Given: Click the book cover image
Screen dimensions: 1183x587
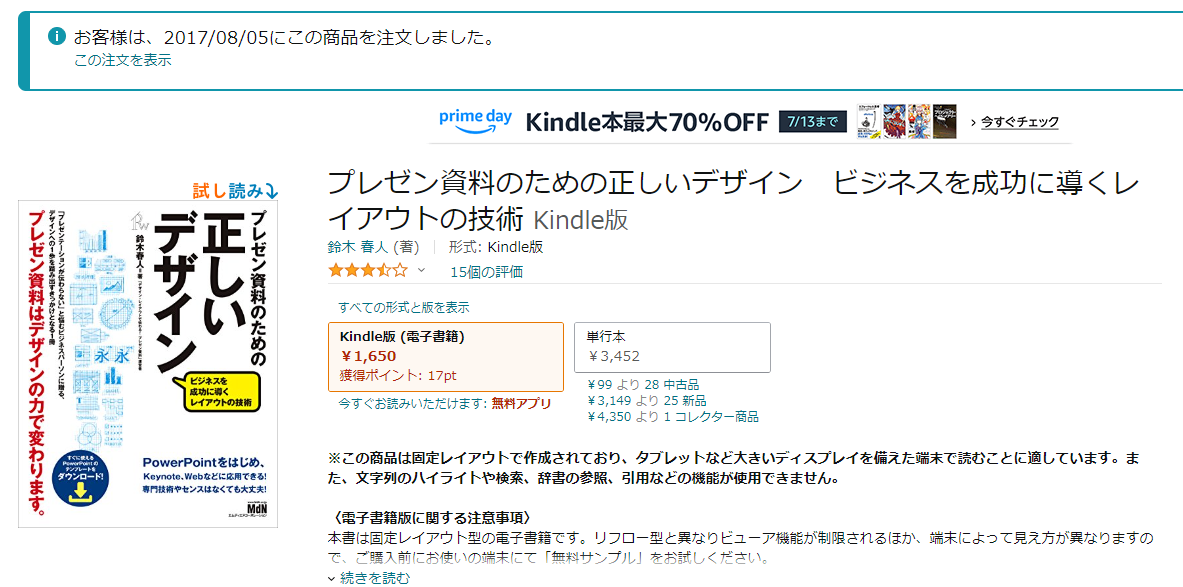Looking at the screenshot, I should coord(148,365).
